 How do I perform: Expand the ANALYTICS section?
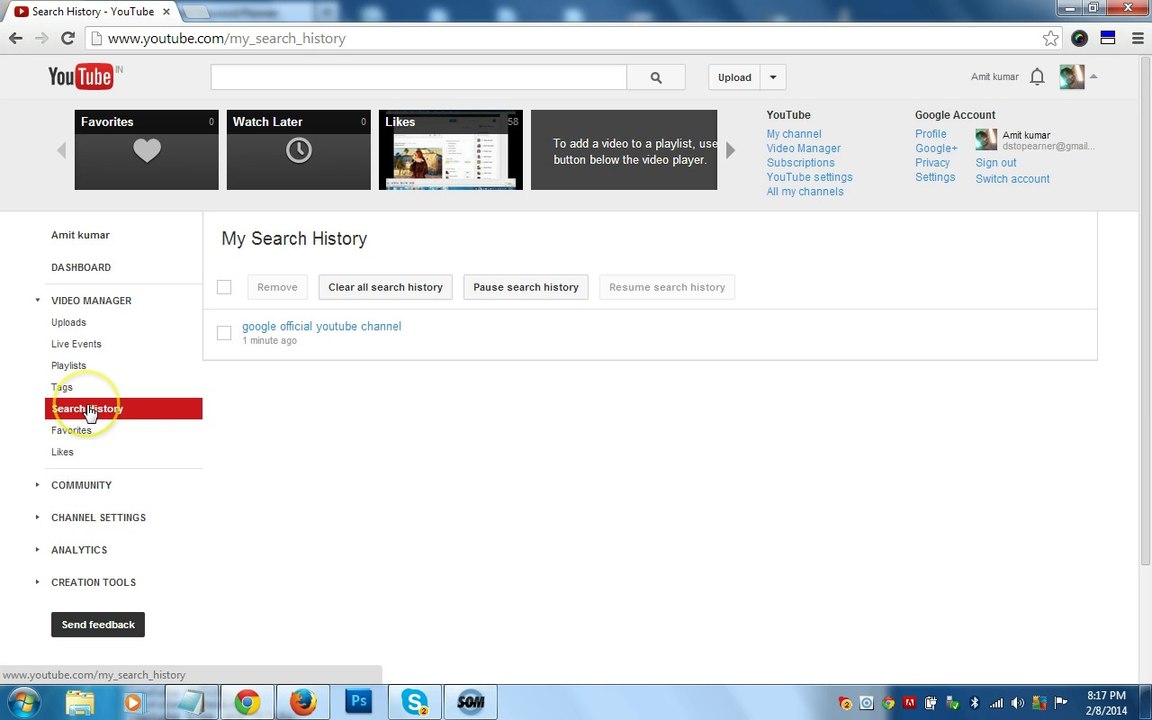point(37,550)
